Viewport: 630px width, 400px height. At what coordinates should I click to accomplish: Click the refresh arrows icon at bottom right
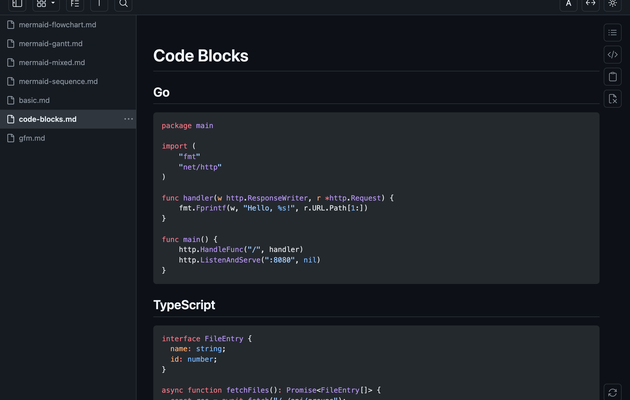click(612, 392)
